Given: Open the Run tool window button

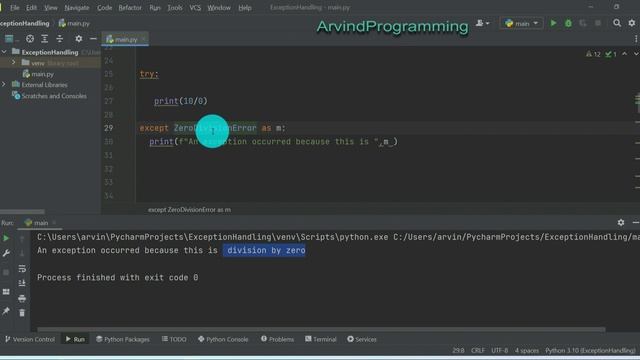Looking at the screenshot, I should (75, 339).
